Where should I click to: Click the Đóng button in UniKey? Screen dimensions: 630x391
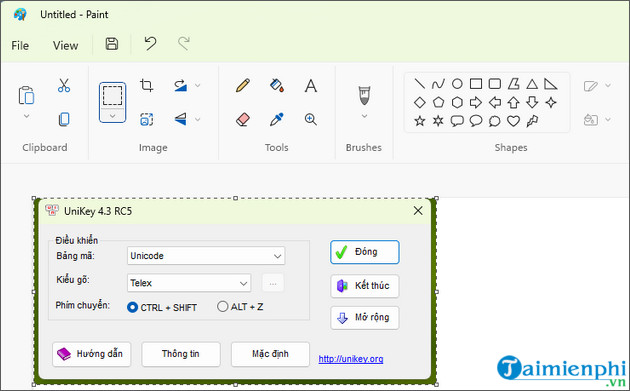pyautogui.click(x=365, y=252)
